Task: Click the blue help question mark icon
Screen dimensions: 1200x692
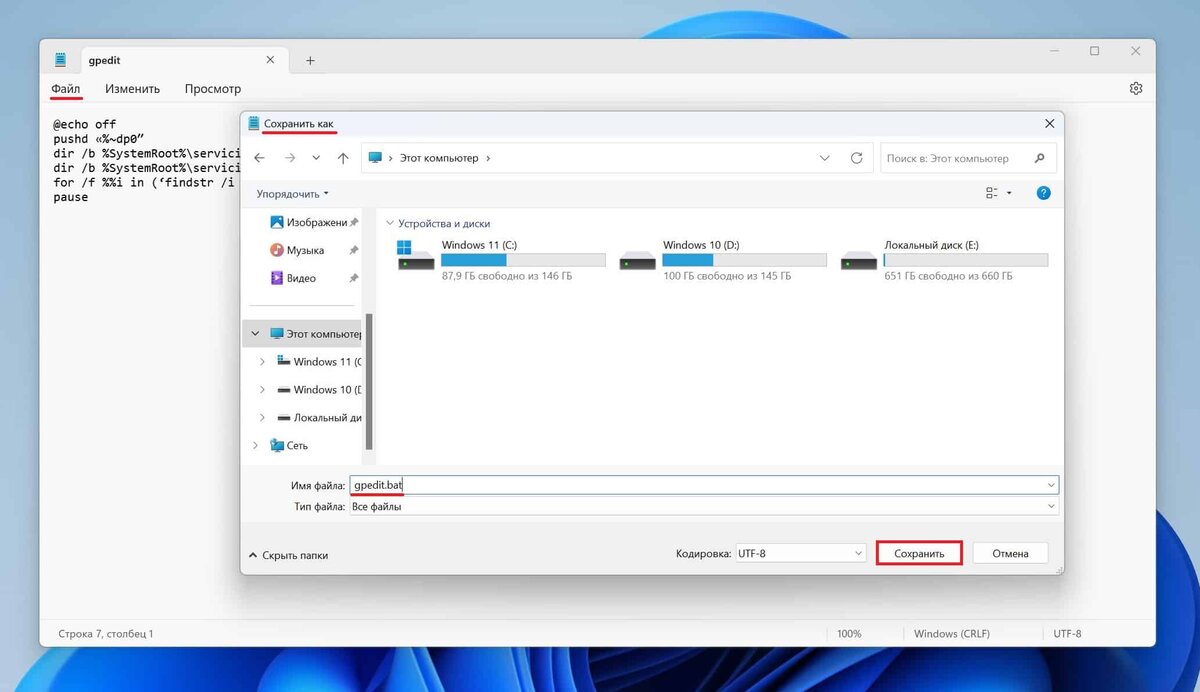Action: click(x=1043, y=192)
